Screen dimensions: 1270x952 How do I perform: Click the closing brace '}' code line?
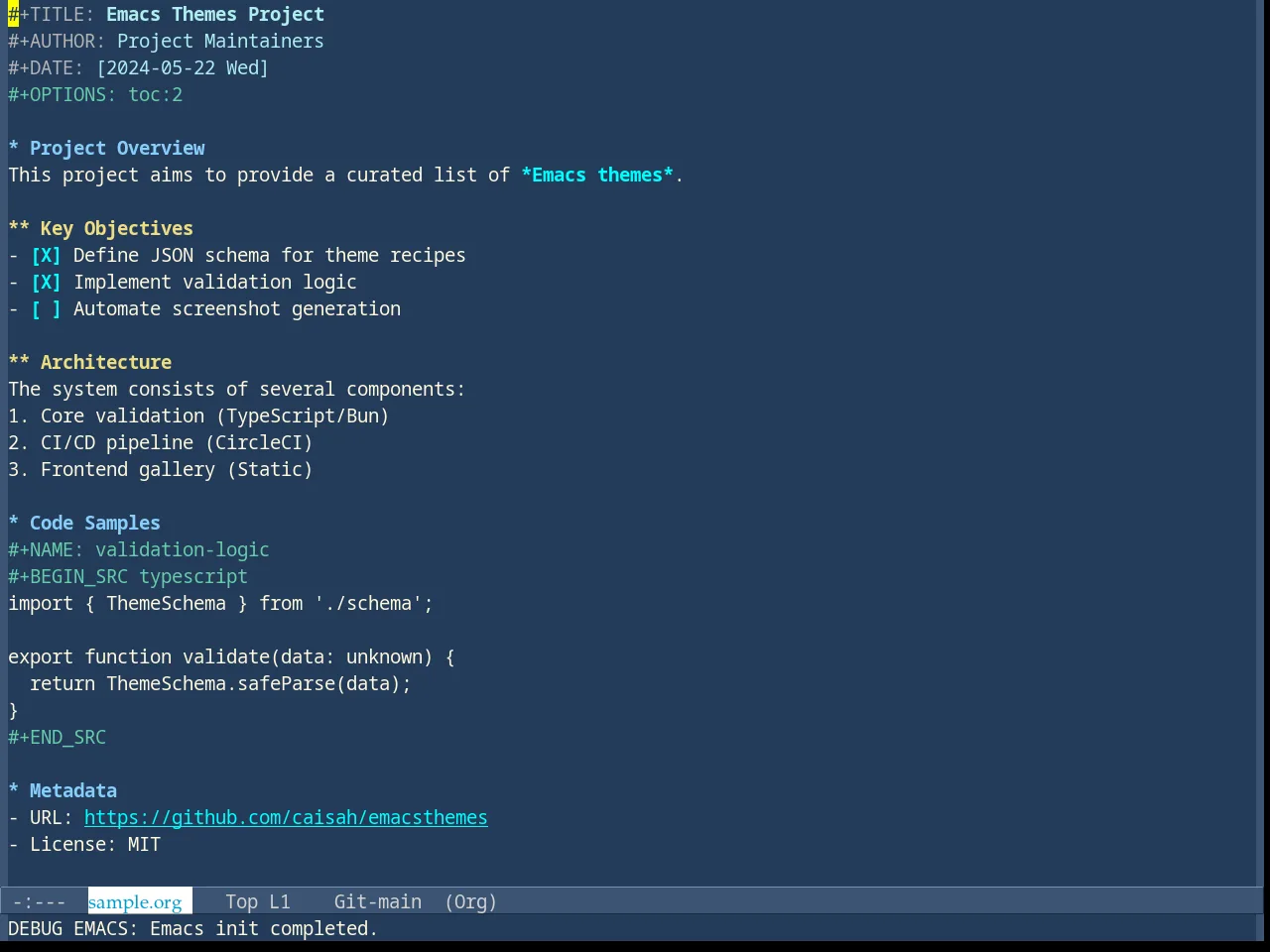point(14,711)
